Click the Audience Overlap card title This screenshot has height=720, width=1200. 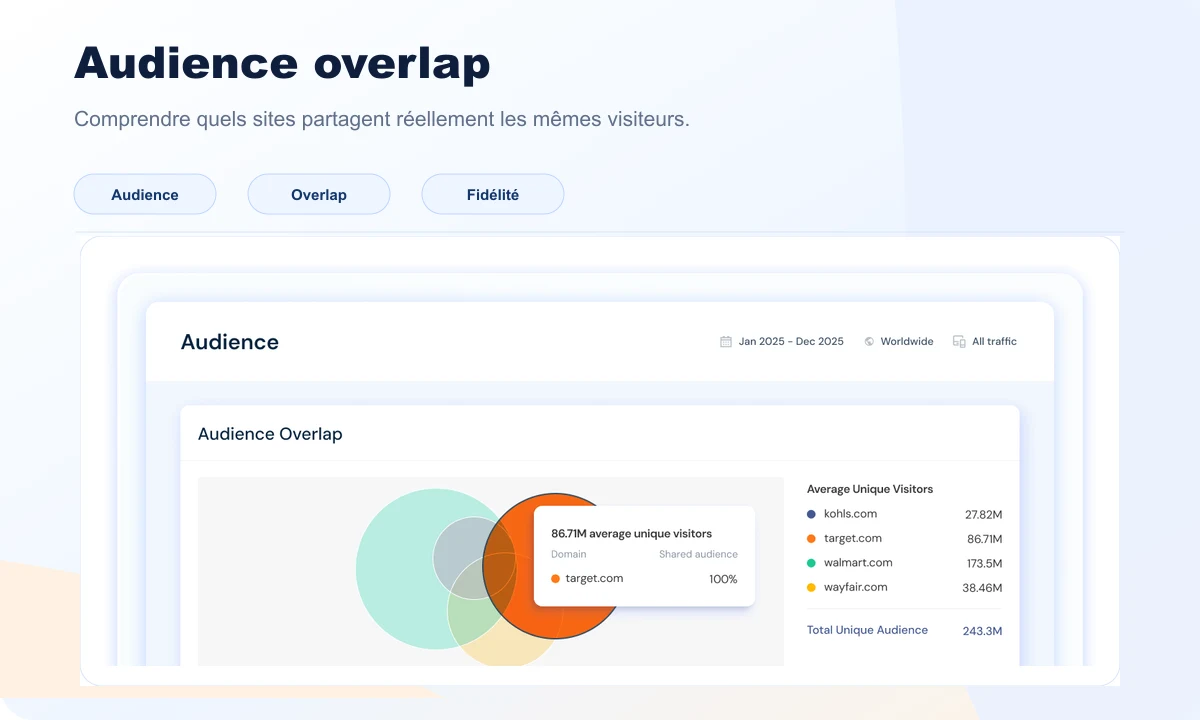click(x=270, y=434)
